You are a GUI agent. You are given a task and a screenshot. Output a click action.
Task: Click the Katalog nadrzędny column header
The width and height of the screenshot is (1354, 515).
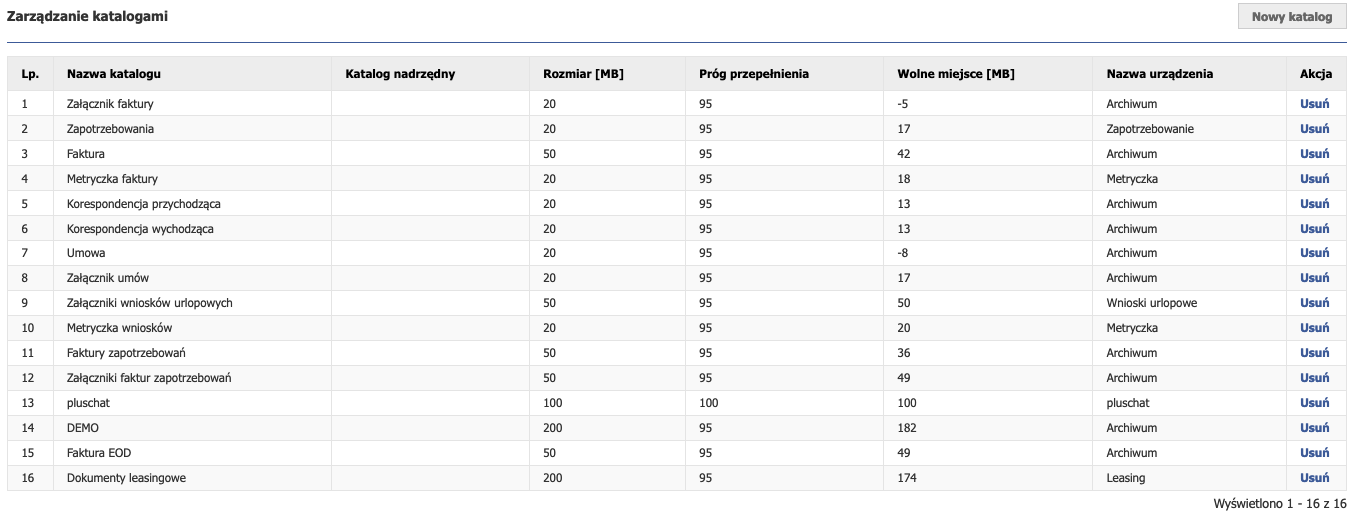pos(400,74)
